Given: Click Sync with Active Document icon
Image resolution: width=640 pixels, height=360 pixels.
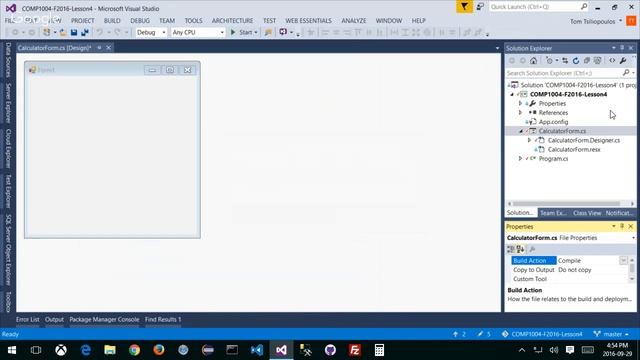Looking at the screenshot, I should pyautogui.click(x=565, y=61).
